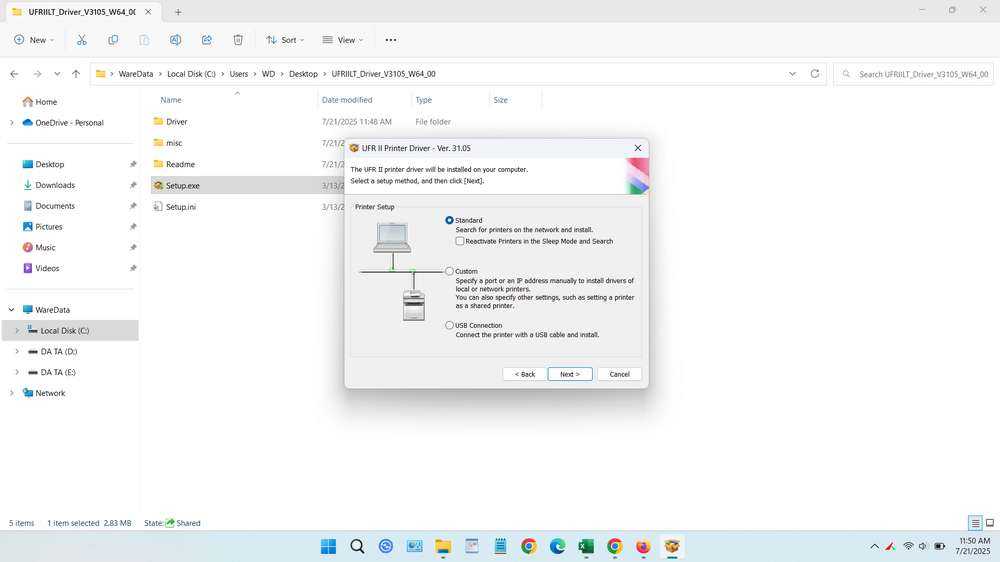Click the Date modified column header

pyautogui.click(x=347, y=100)
